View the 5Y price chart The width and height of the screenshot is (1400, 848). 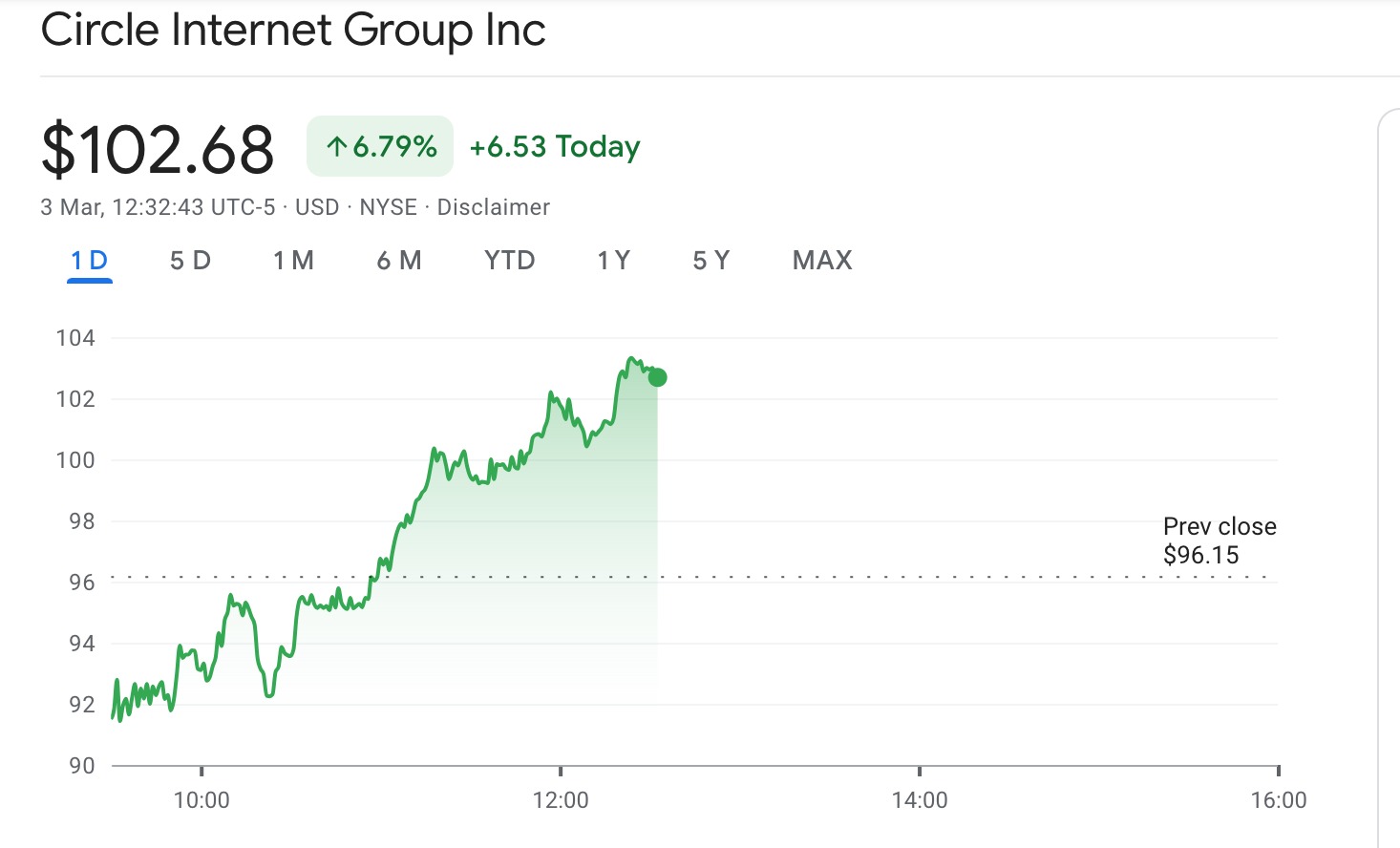(711, 261)
